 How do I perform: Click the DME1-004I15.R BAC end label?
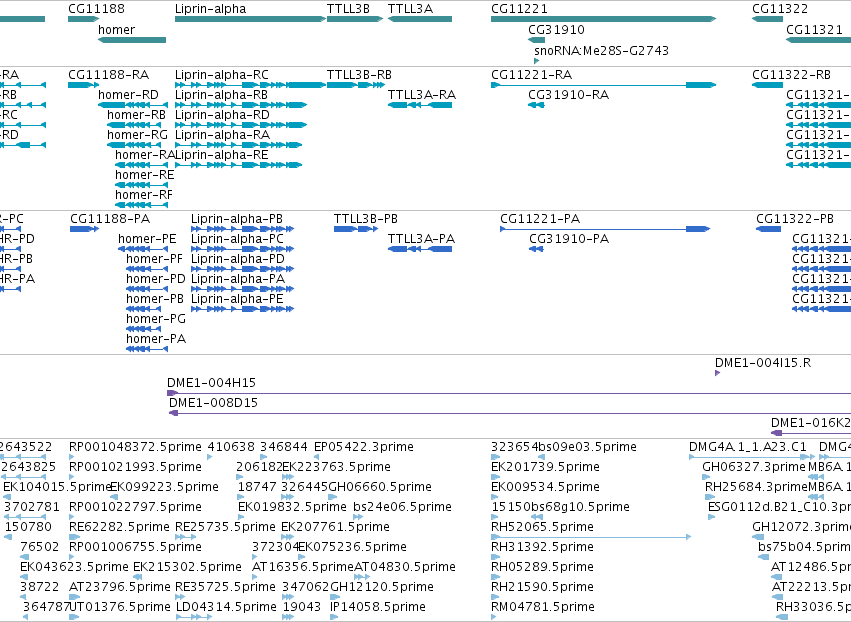point(763,363)
